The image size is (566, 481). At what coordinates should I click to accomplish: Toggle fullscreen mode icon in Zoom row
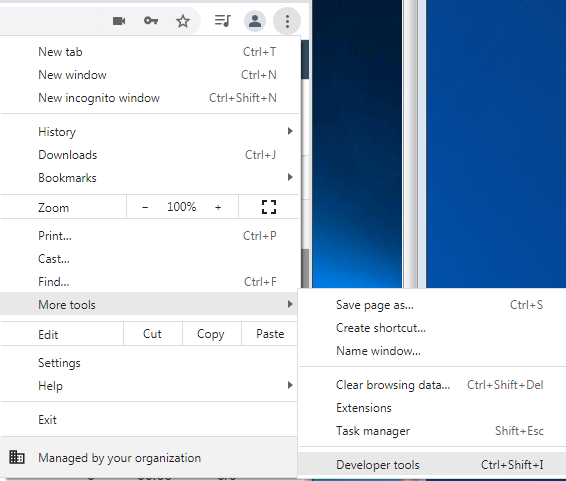[x=269, y=207]
